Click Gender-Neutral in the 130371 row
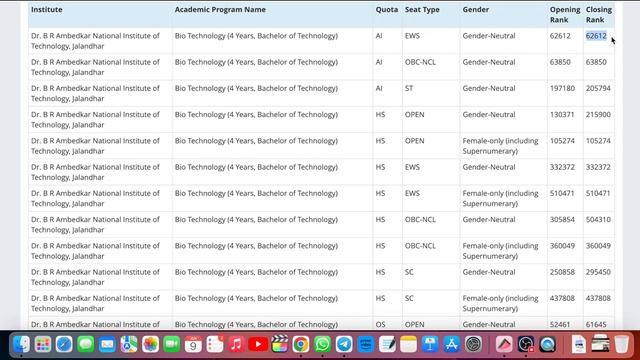Viewport: 640px width, 360px height. 489,115
